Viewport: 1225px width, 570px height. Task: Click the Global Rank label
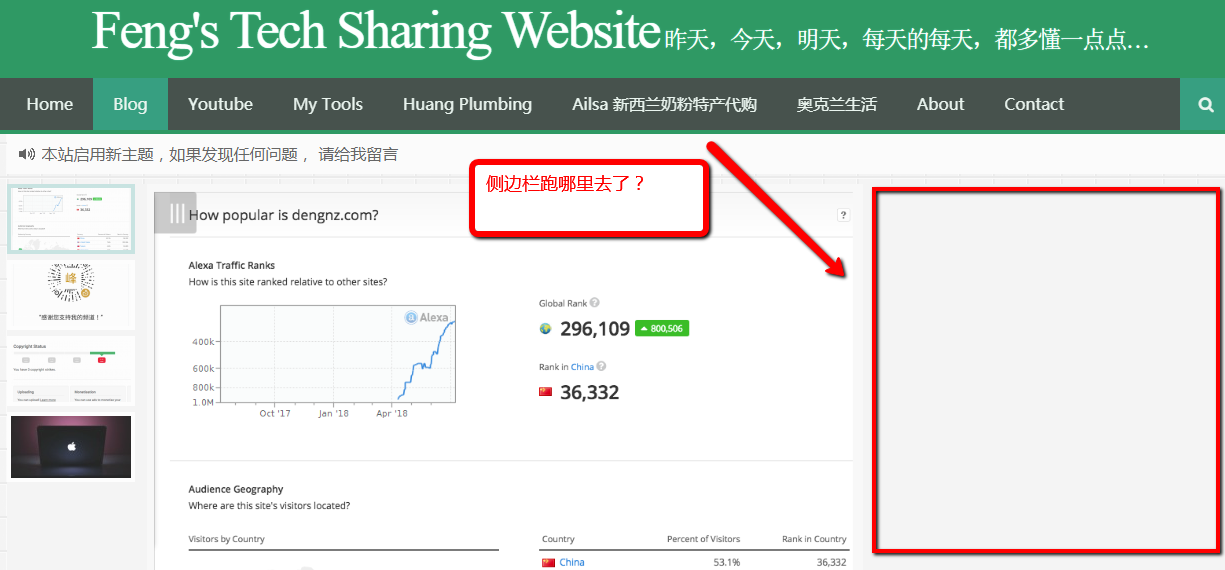(562, 303)
